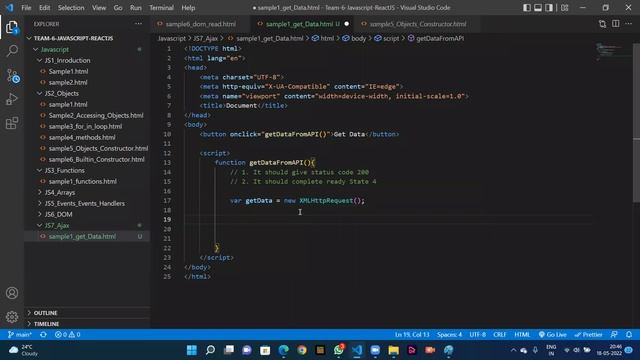Start Go Live server
This screenshot has height=360, width=640.
point(552,335)
